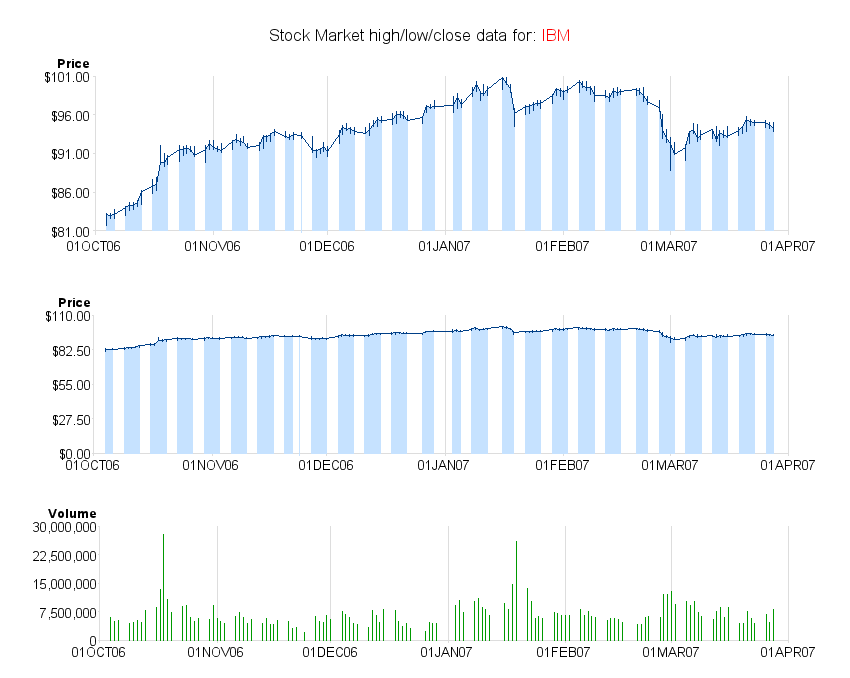Select '01APR07' under the volume chart
Screen dimensions: 850x678
tap(787, 651)
